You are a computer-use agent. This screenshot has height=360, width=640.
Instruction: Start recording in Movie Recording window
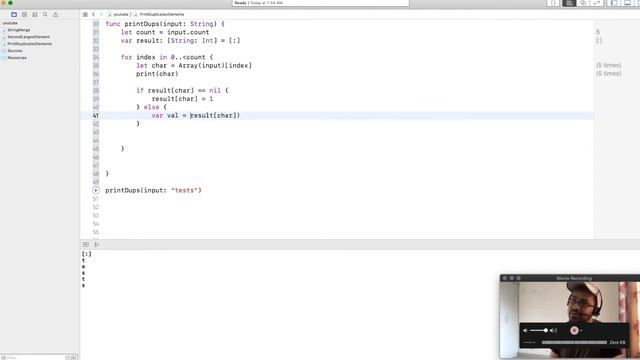coord(574,330)
